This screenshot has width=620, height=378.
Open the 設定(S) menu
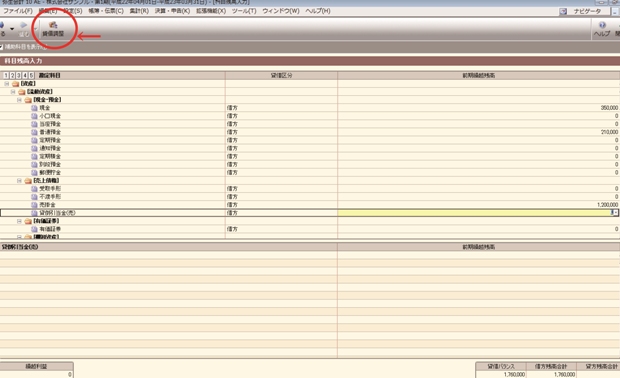73,11
